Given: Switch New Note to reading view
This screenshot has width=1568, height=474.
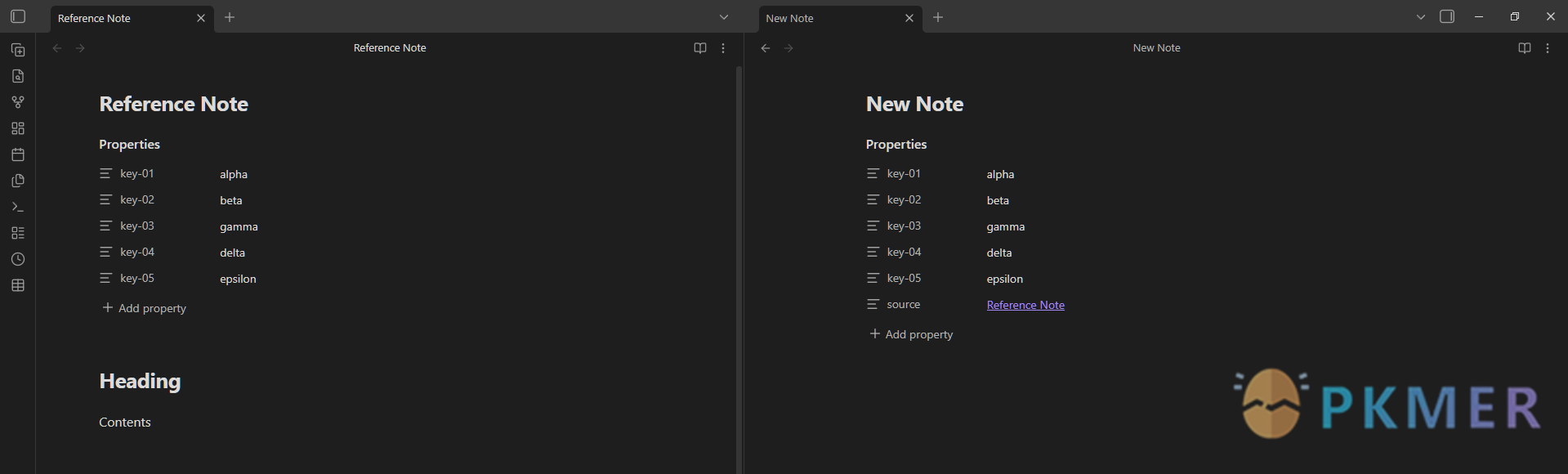Looking at the screenshot, I should 1525,48.
